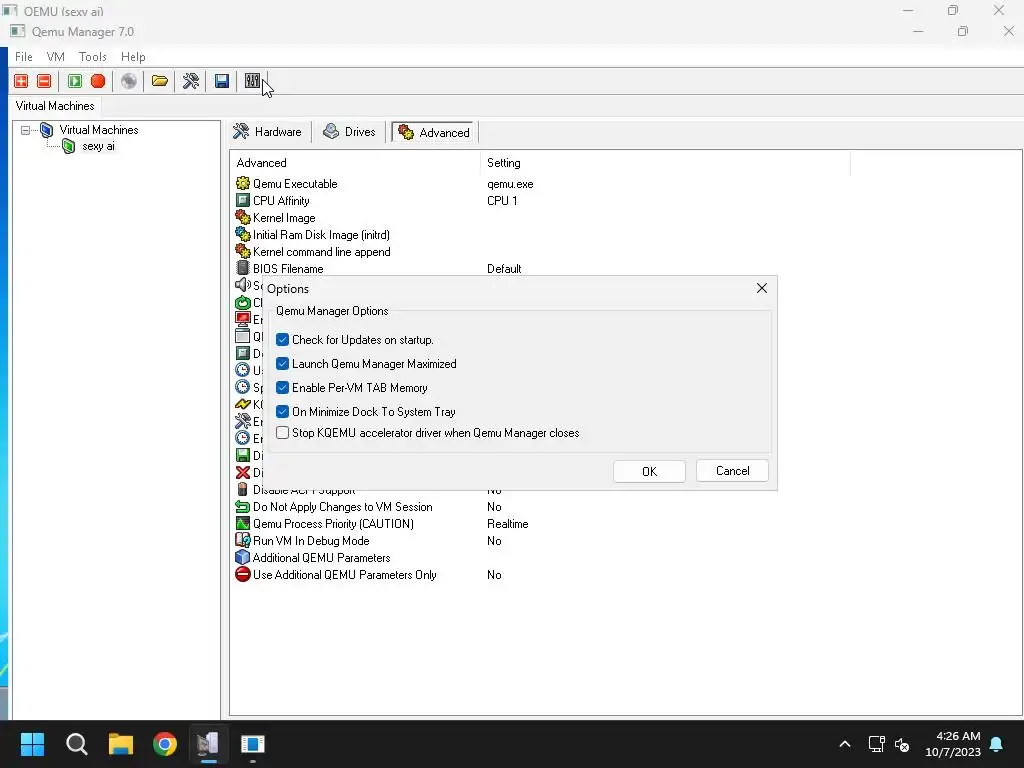Click the blue floppy disk save icon
The height and width of the screenshot is (768, 1024).
[x=222, y=81]
